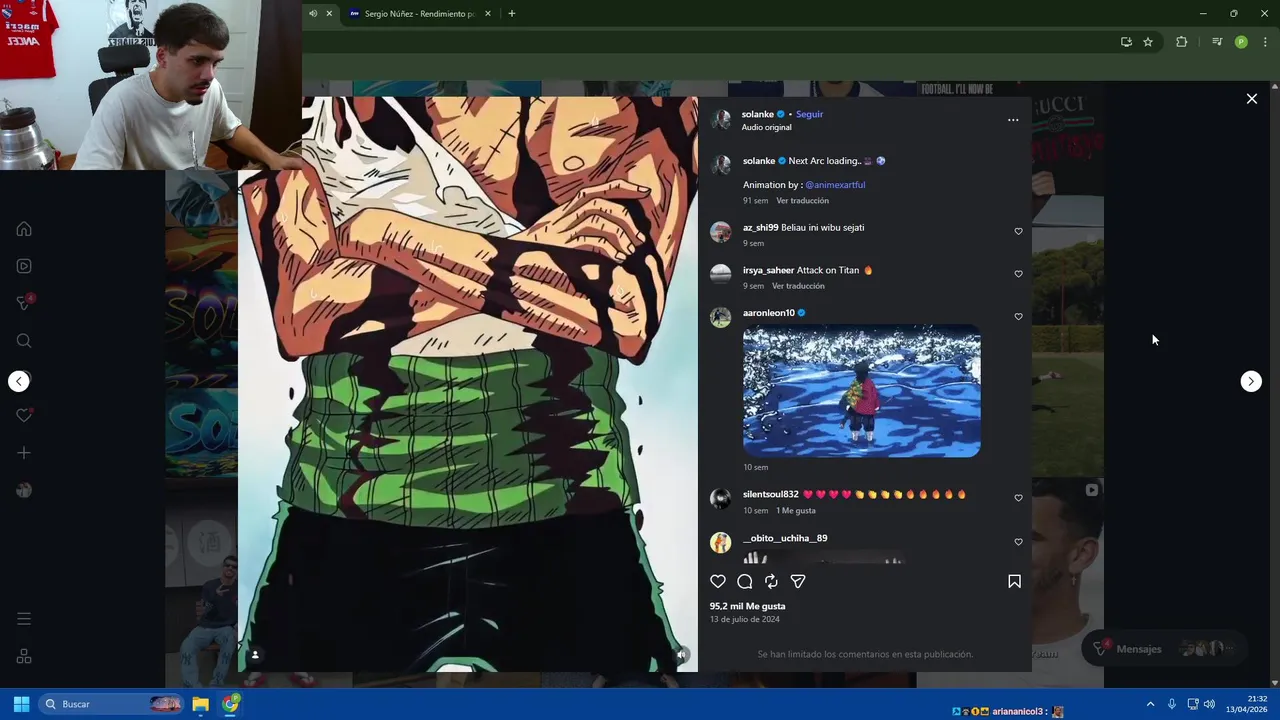Open az_shi99's profile name
Image resolution: width=1280 pixels, height=720 pixels.
(760, 228)
